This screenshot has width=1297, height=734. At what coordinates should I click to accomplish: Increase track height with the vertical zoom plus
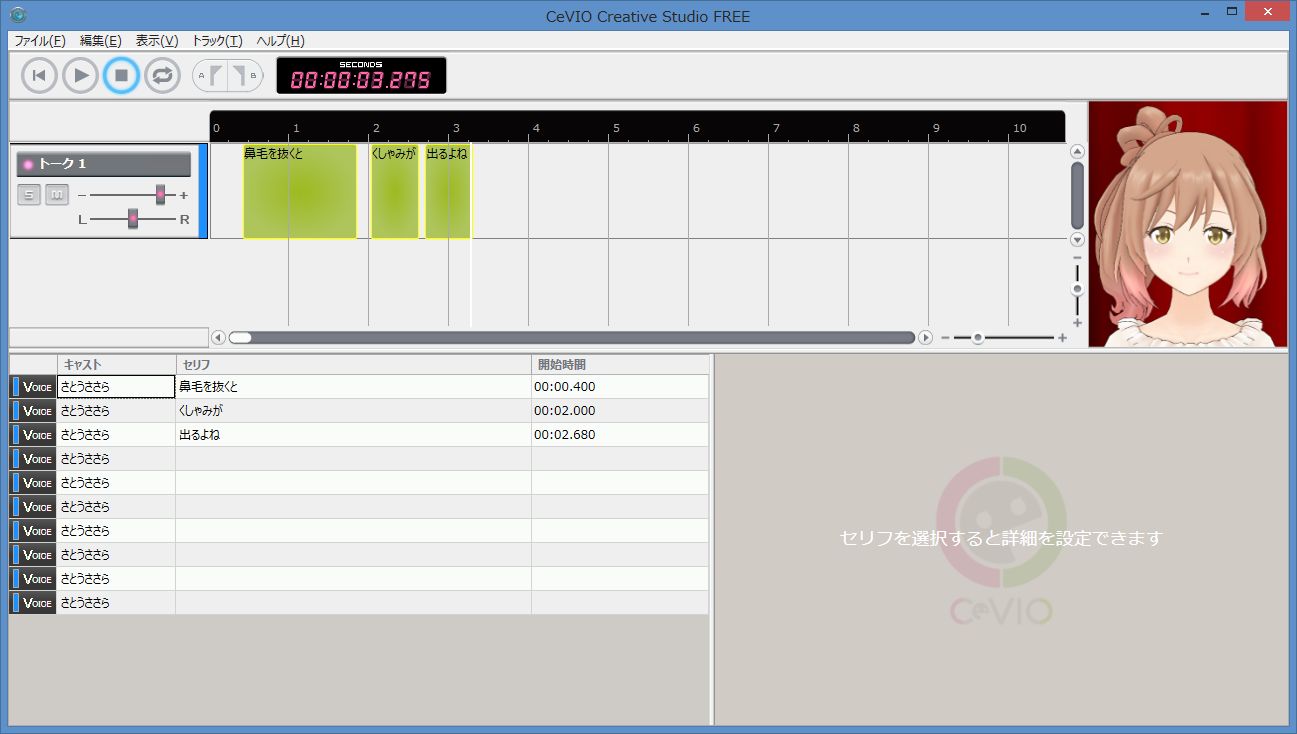point(1077,323)
